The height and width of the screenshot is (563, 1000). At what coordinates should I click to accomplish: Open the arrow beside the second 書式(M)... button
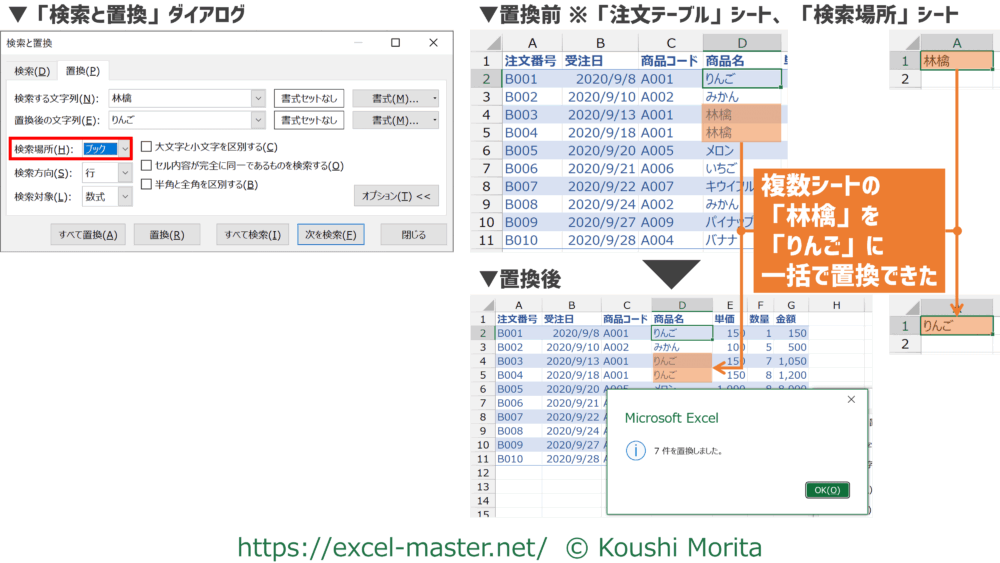point(434,120)
